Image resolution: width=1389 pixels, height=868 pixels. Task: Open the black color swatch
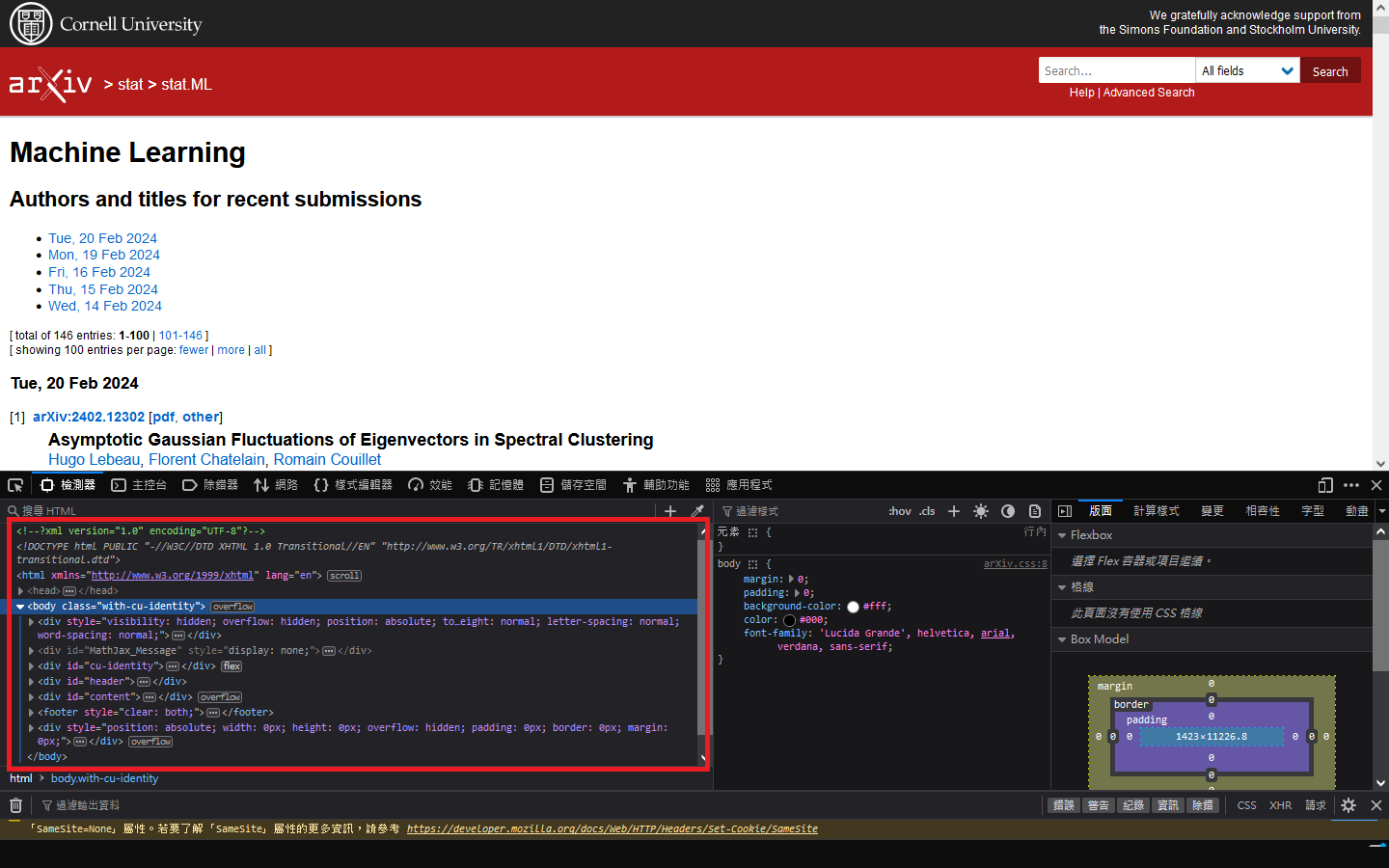789,620
